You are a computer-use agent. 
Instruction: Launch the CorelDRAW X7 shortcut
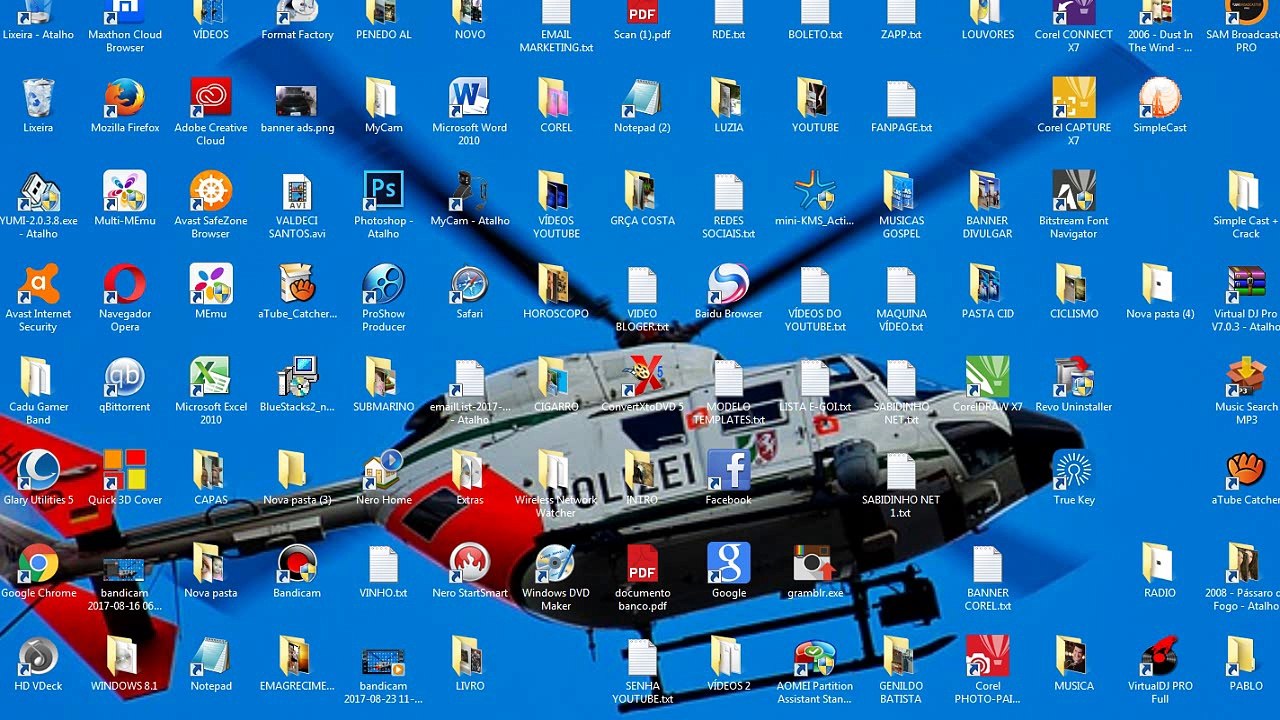click(x=988, y=378)
